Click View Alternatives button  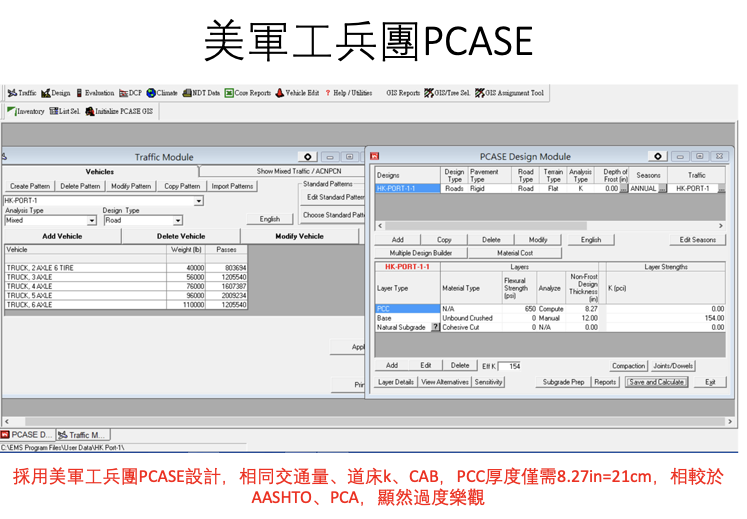coord(445,382)
